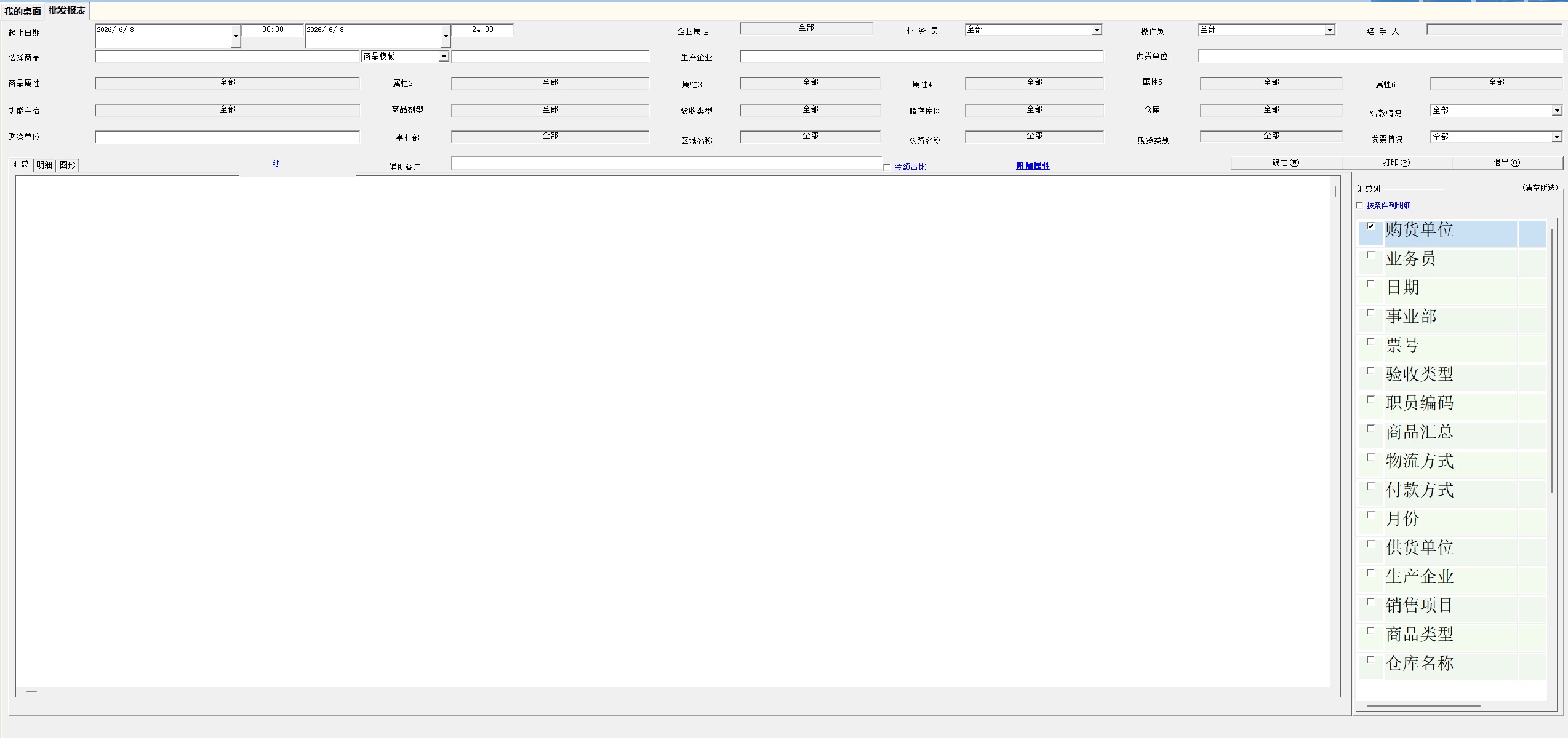Click the 退出(Q) button

coord(1507,163)
